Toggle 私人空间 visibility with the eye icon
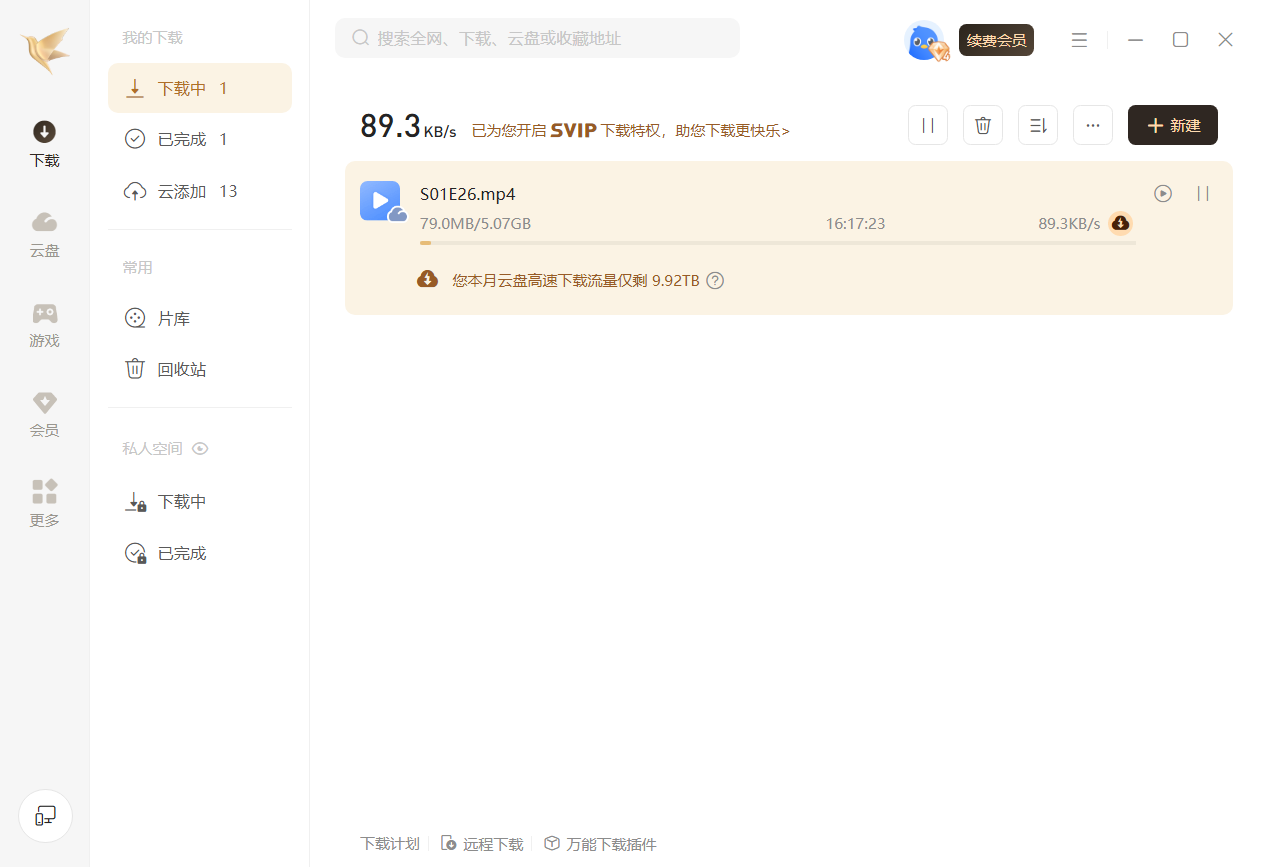1267x867 pixels. (x=200, y=448)
